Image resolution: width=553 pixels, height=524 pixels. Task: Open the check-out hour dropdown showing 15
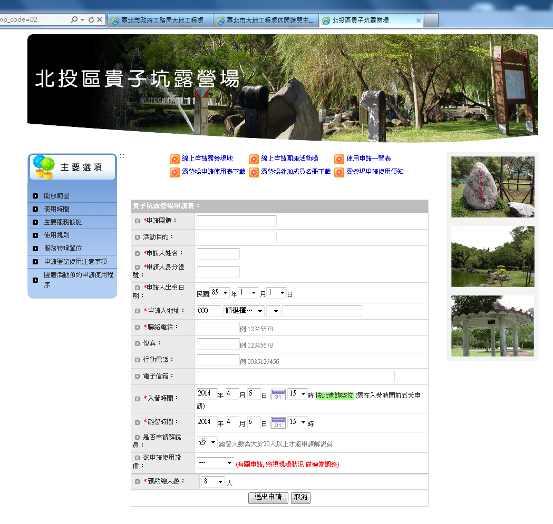297,422
